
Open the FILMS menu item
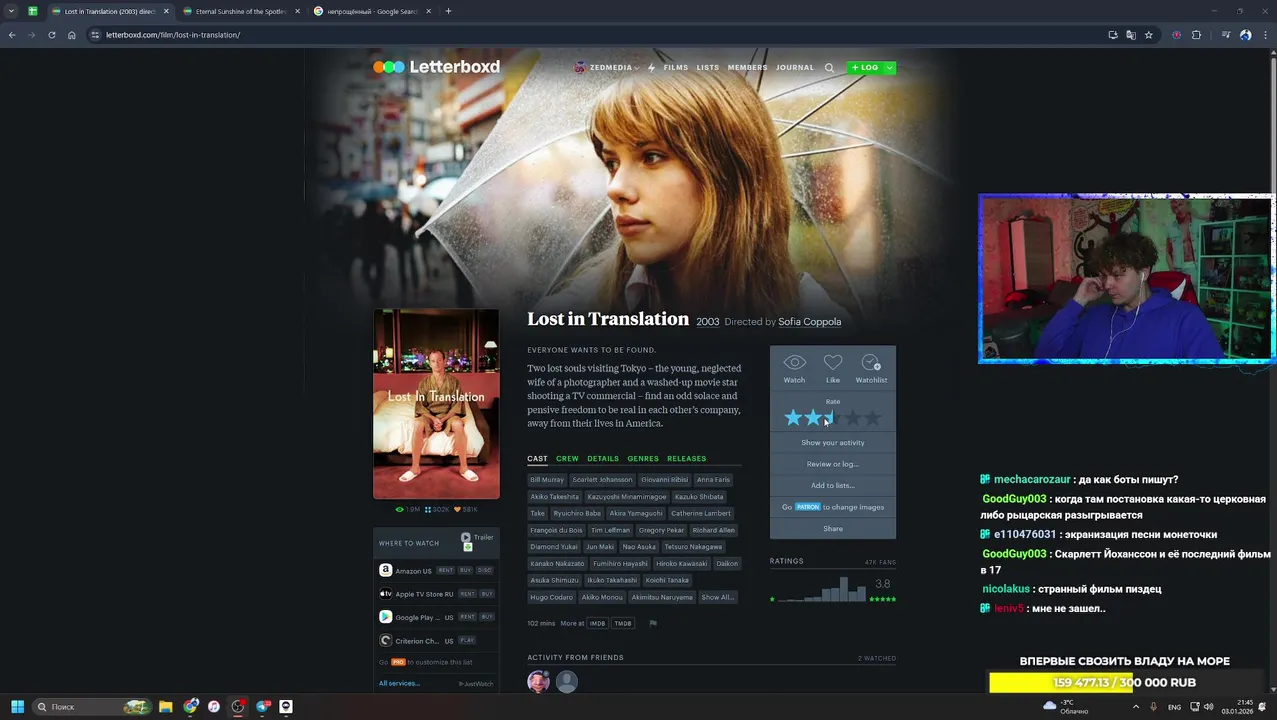click(676, 68)
